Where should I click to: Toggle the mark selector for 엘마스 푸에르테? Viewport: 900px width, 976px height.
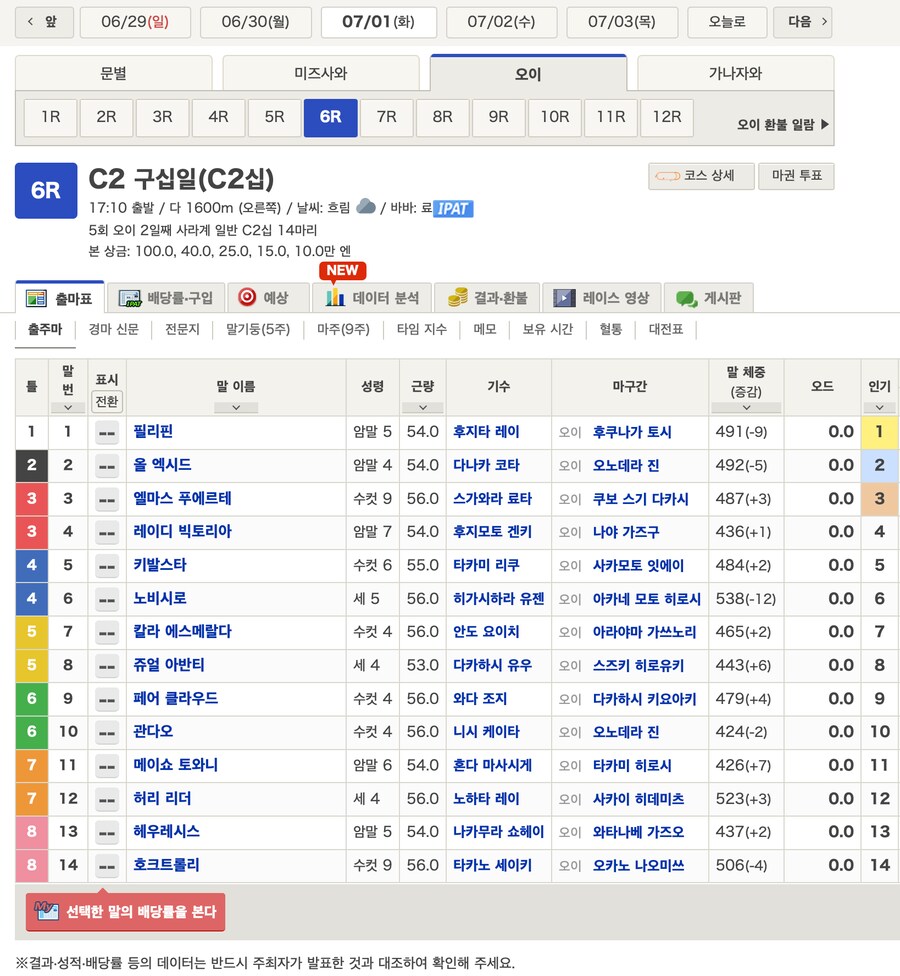106,499
